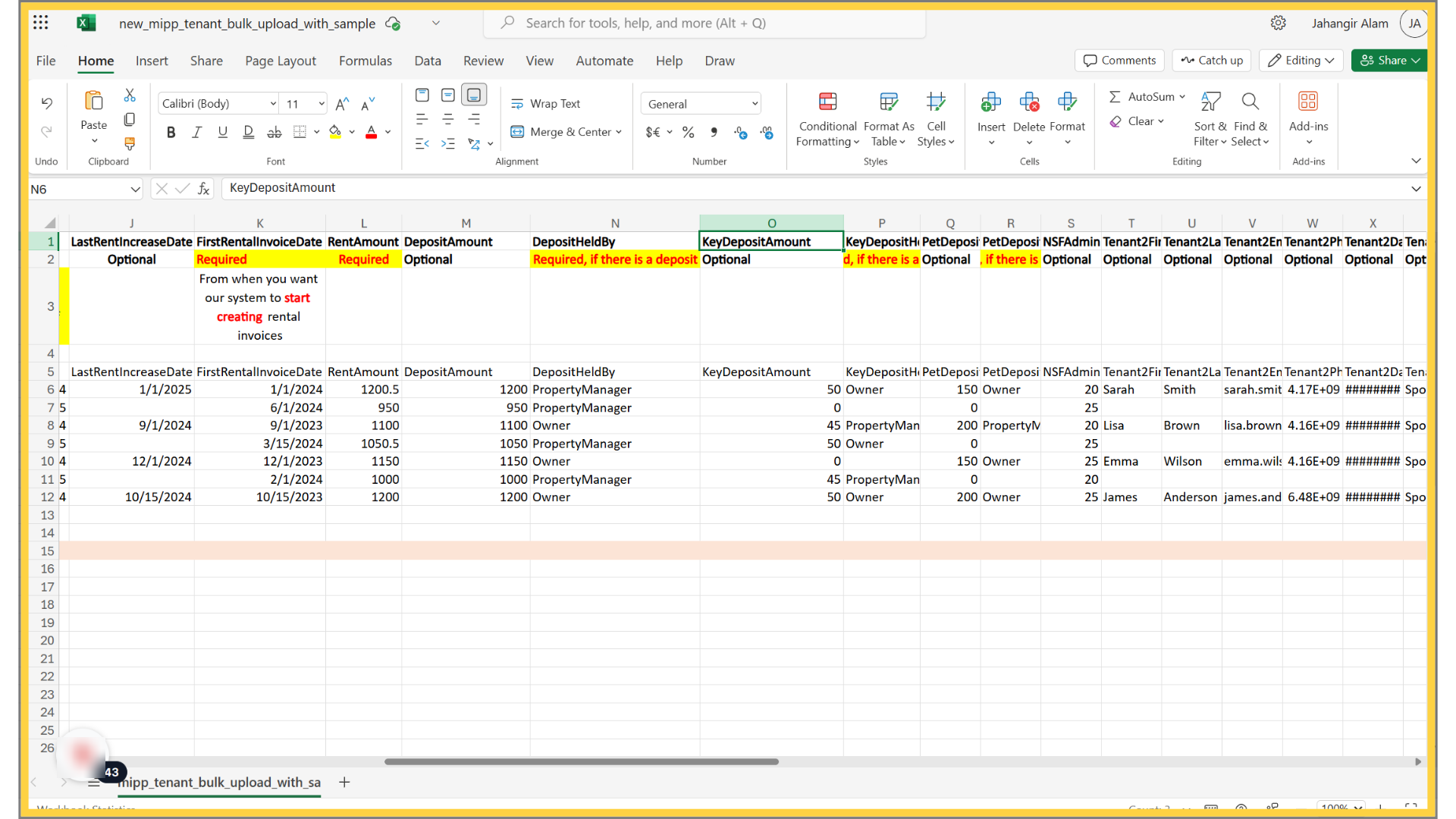Click the increase indent icon
The width and height of the screenshot is (1456, 819).
pos(448,143)
